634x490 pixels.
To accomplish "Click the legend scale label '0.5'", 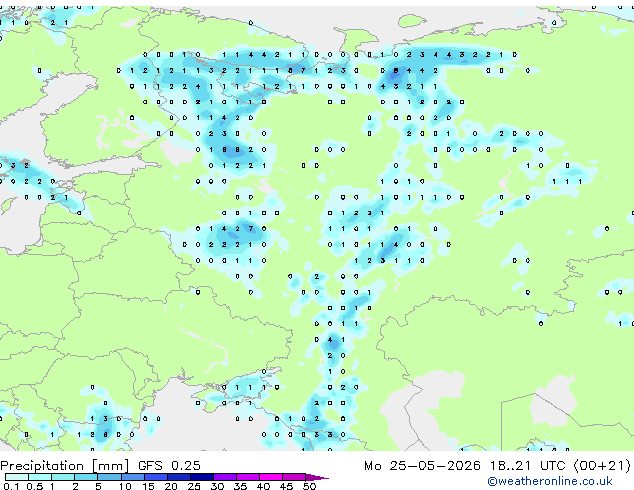I will pos(34,486).
